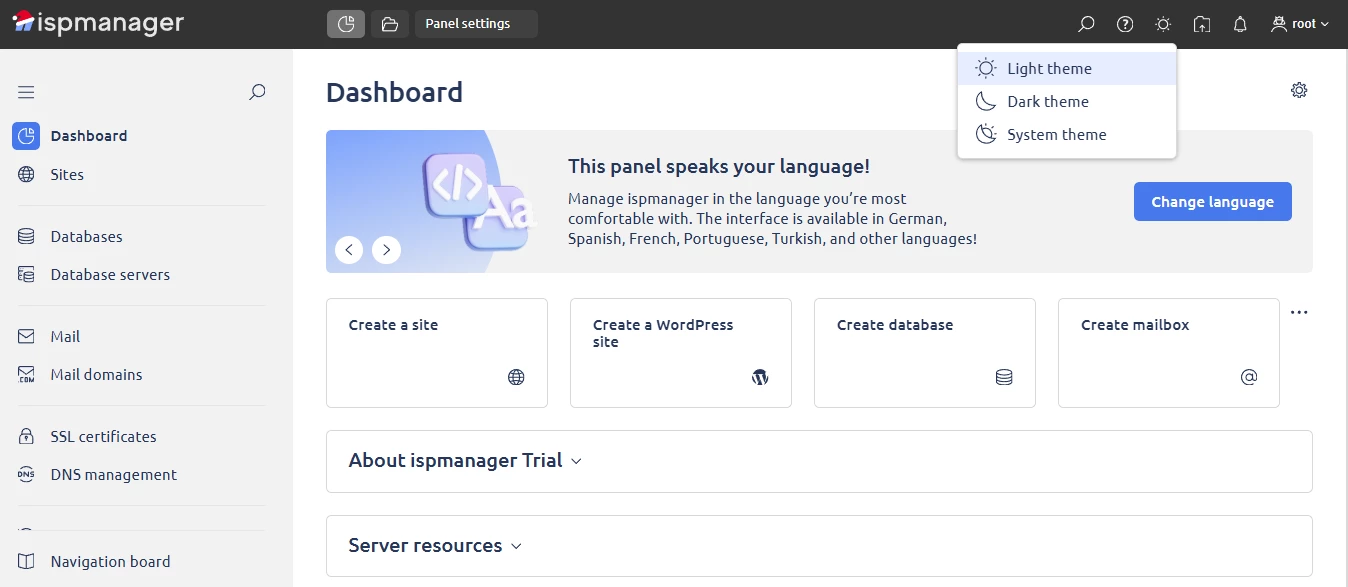Viewport: 1348px width, 587px height.
Task: Collapse the sidebar with the hamburger icon
Action: [x=26, y=91]
